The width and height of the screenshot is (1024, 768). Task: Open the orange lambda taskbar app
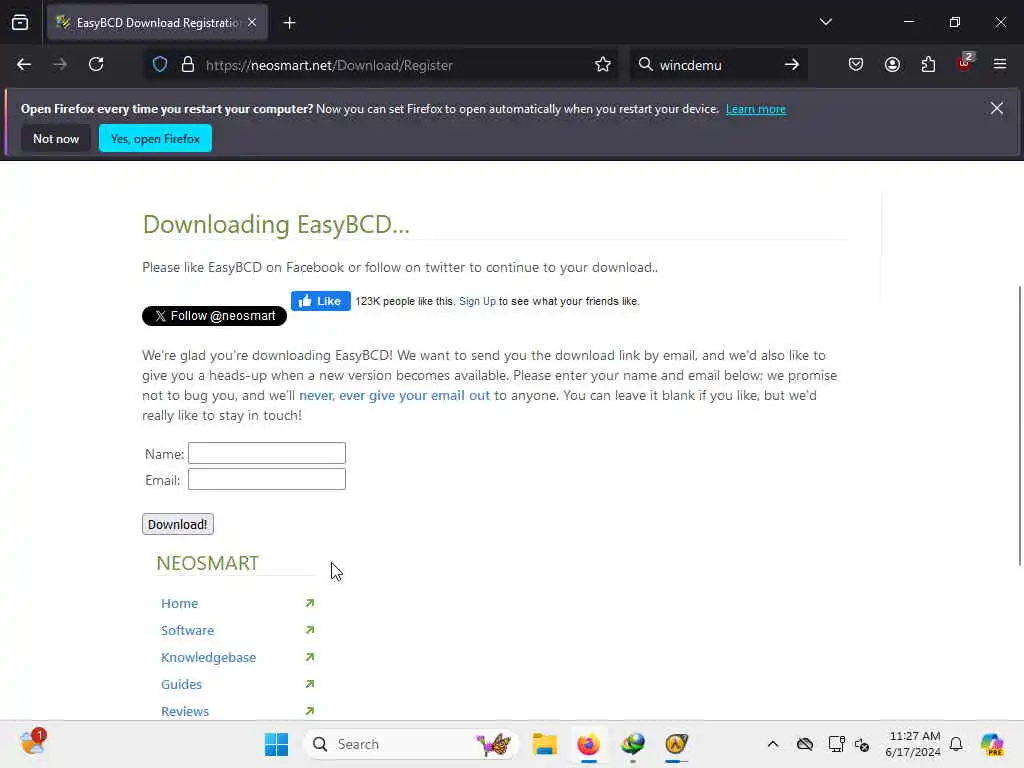(x=677, y=744)
